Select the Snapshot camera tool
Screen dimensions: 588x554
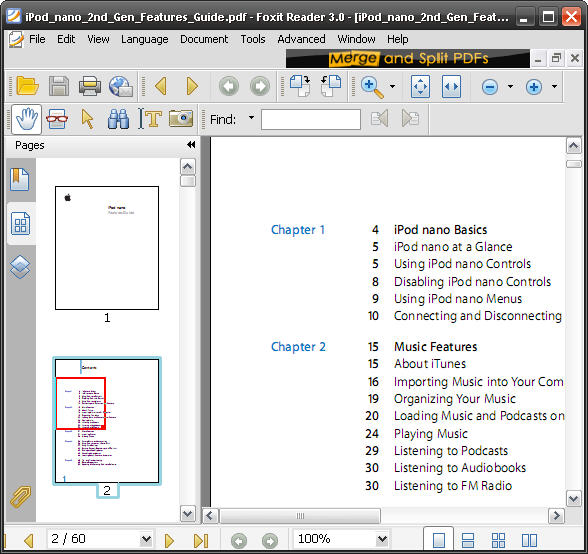[x=181, y=119]
